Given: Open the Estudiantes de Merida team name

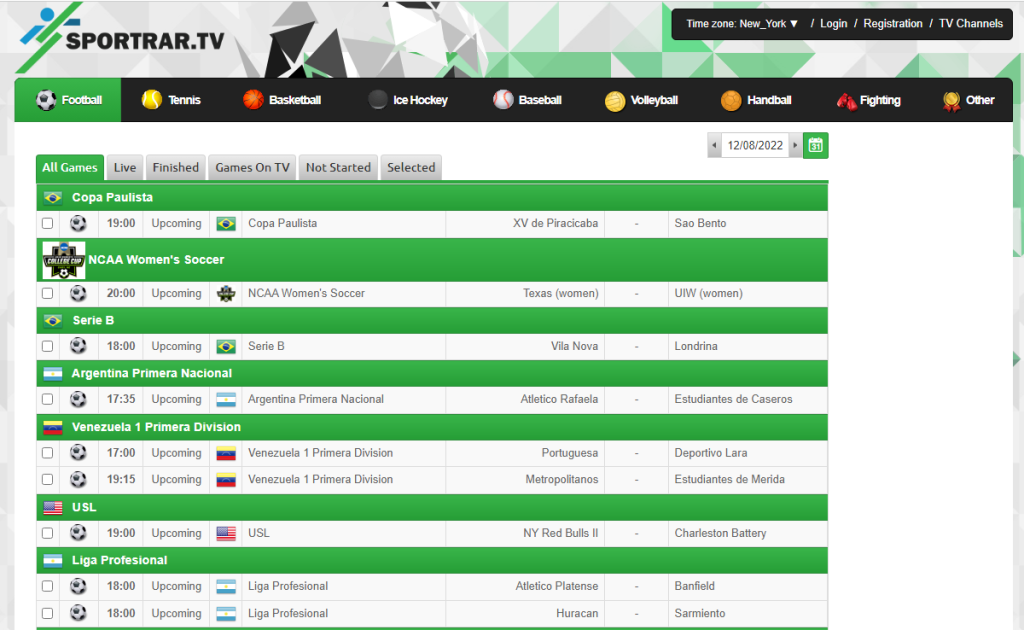Looking at the screenshot, I should pyautogui.click(x=729, y=479).
